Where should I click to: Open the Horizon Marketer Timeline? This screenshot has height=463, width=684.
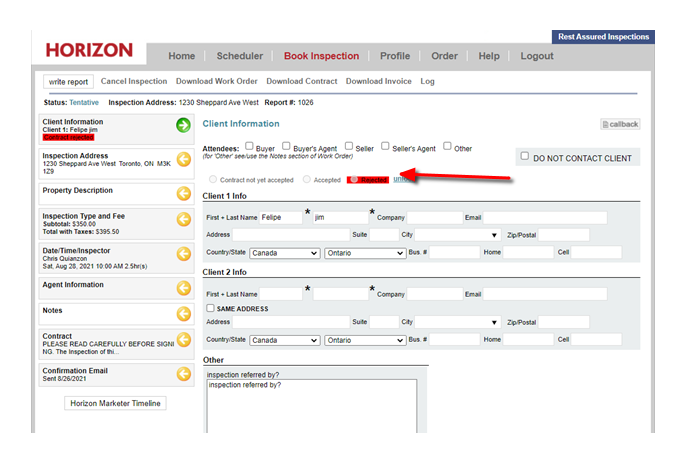click(x=115, y=403)
